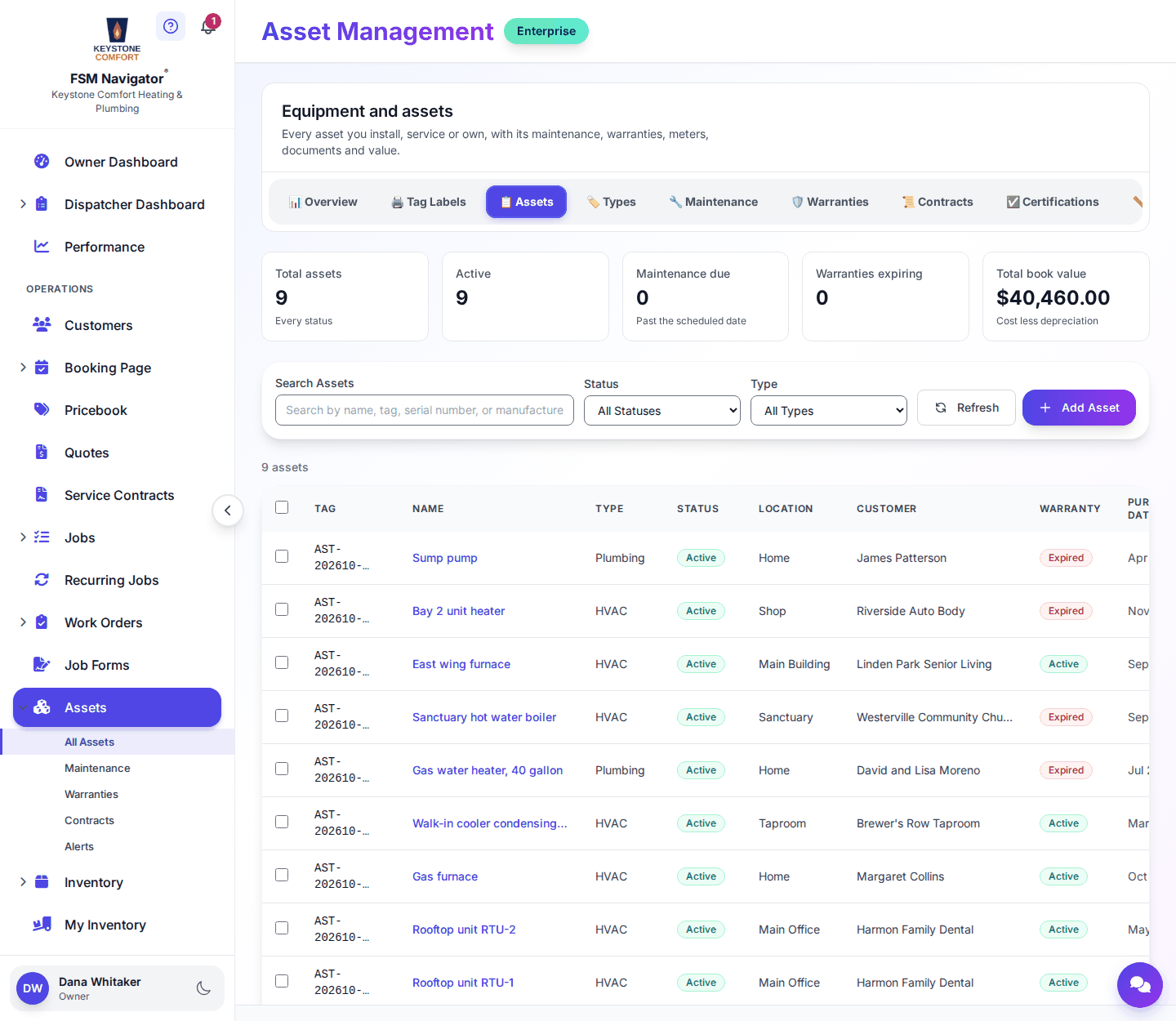Focus the Search Assets input field

click(x=425, y=410)
